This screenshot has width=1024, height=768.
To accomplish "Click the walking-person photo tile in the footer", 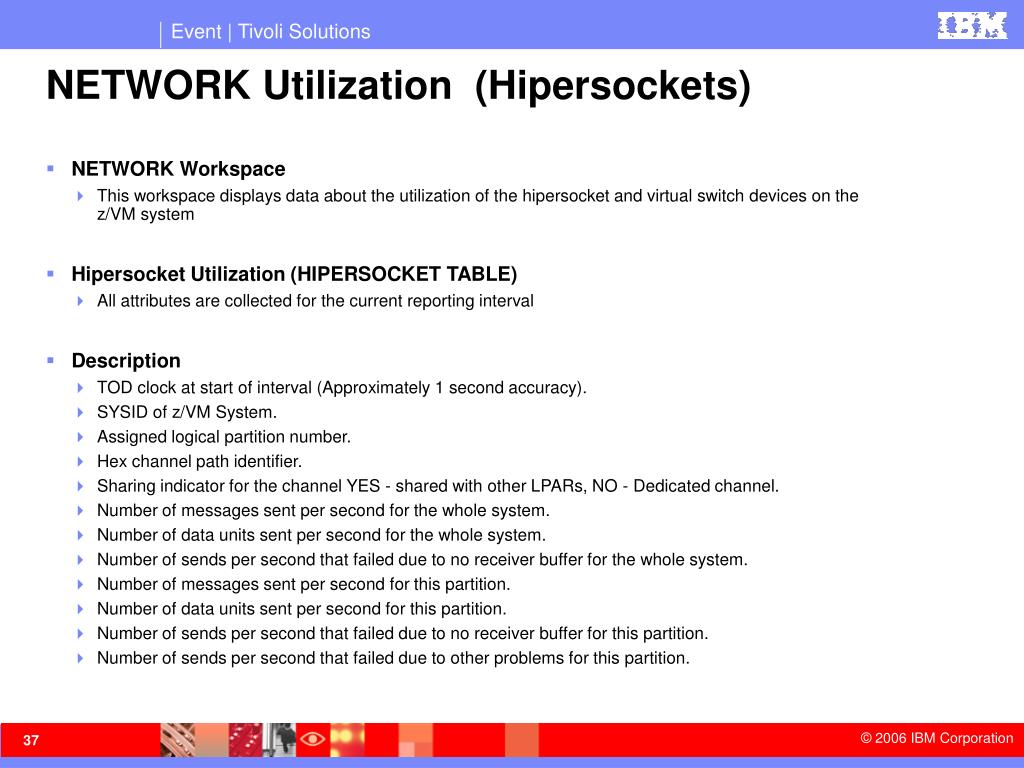I will click(280, 739).
